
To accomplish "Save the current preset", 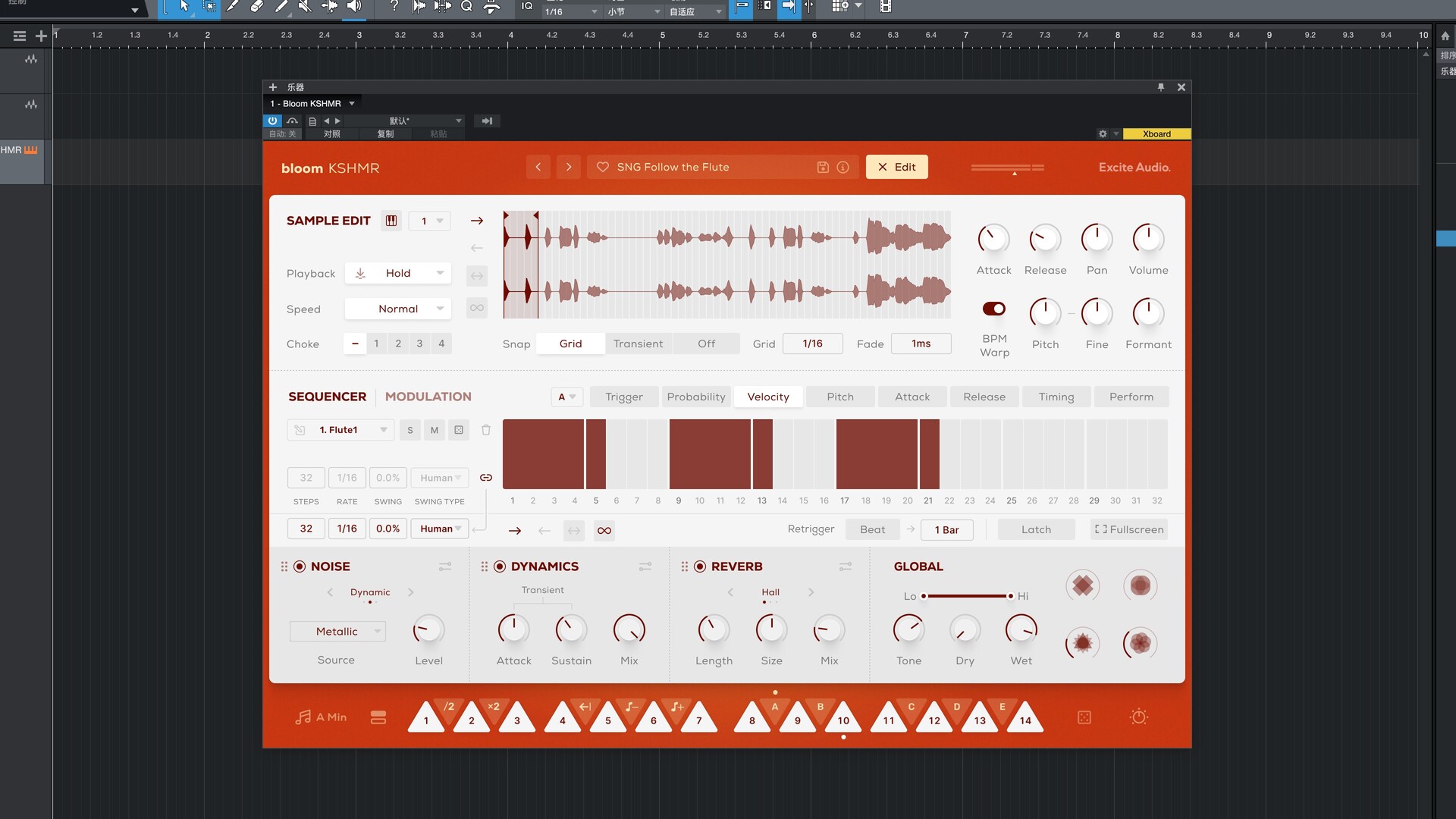I will 823,167.
